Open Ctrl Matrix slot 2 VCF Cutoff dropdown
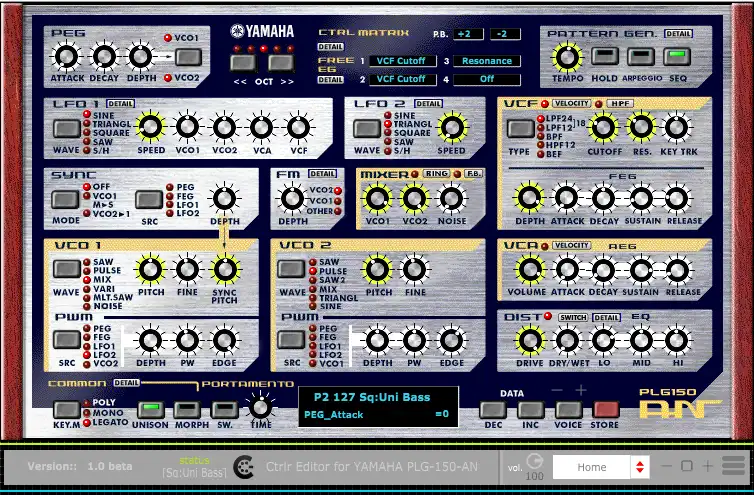This screenshot has height=495, width=754. pos(403,79)
